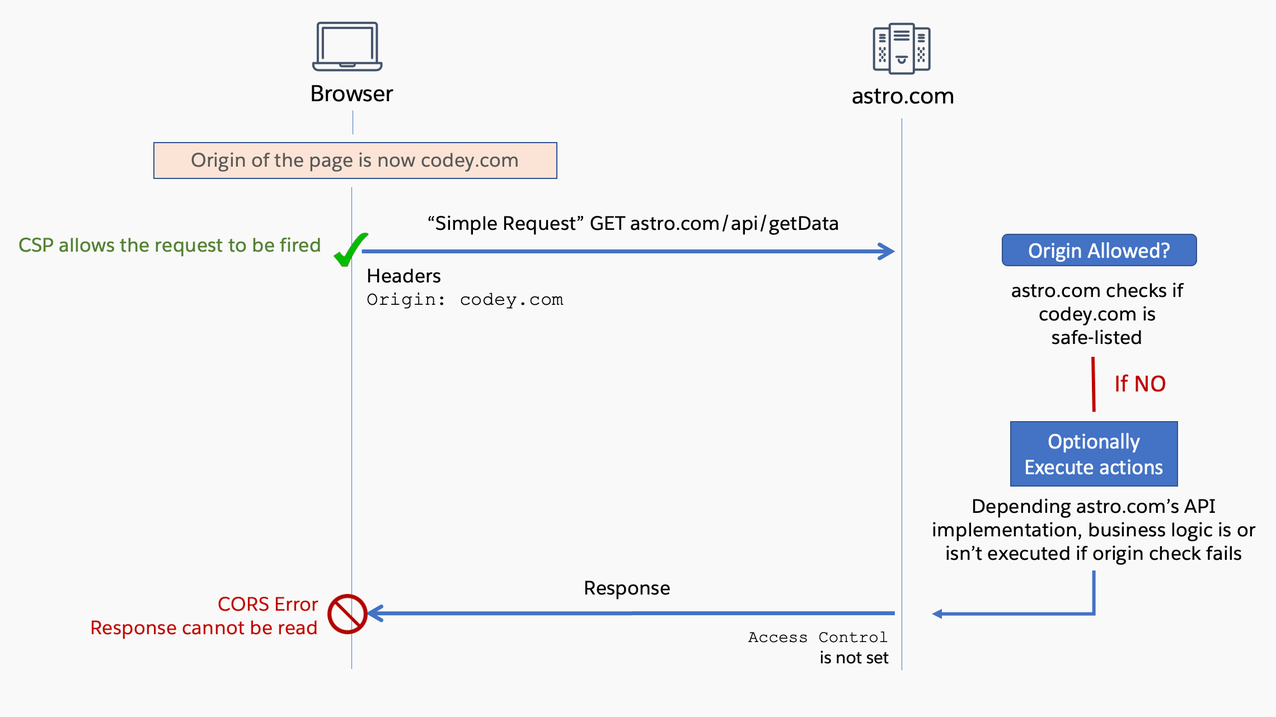The height and width of the screenshot is (717, 1276).
Task: Enable the origin safe-list check
Action: pos(1097,313)
